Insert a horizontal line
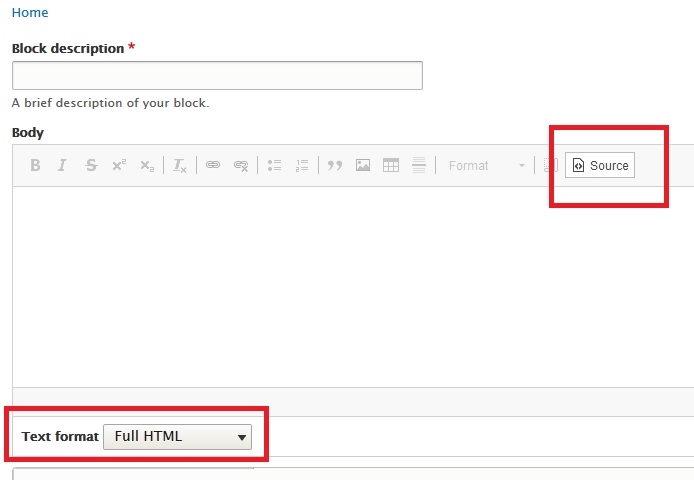 [x=419, y=166]
